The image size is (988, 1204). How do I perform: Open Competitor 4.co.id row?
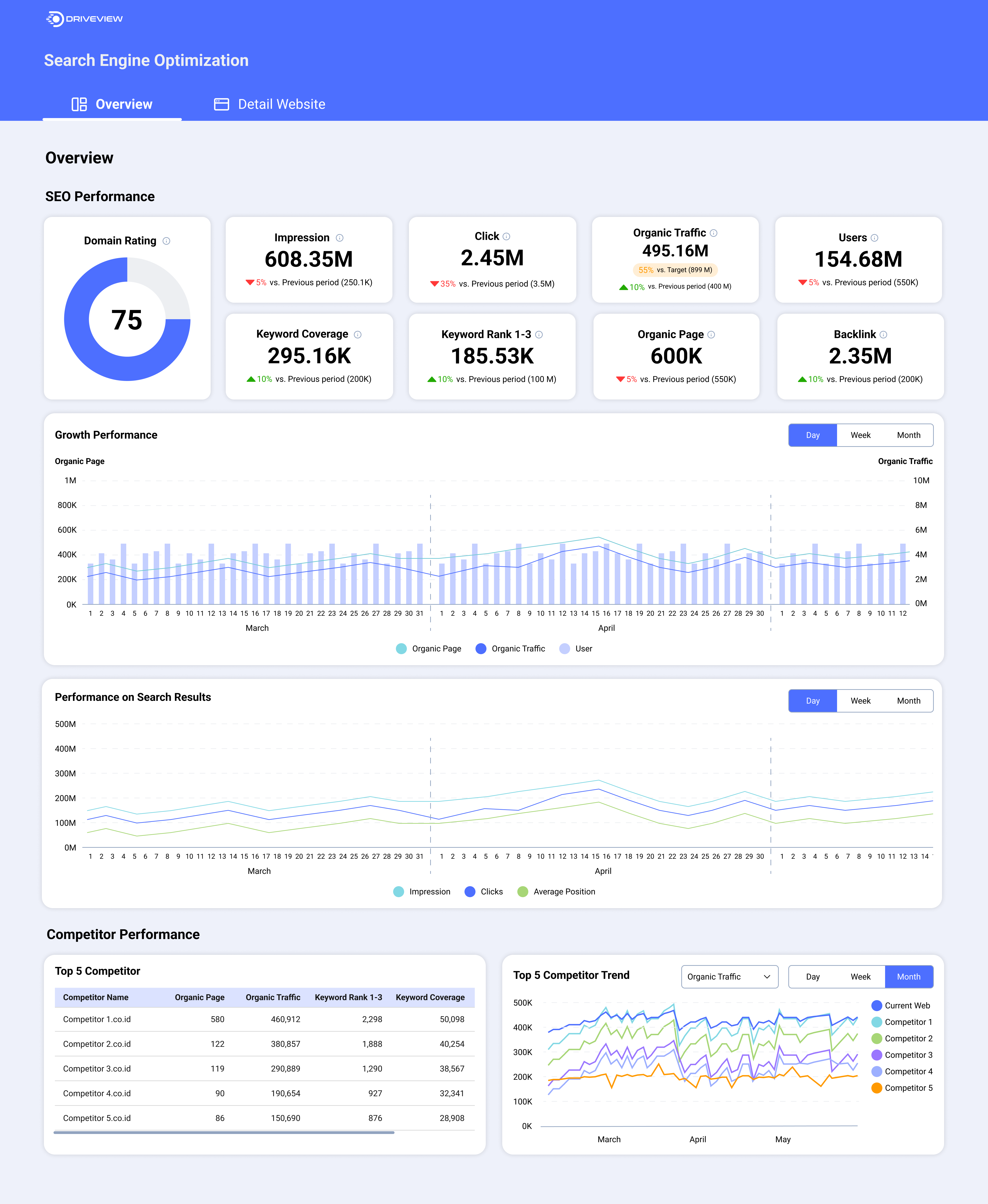pos(265,1093)
